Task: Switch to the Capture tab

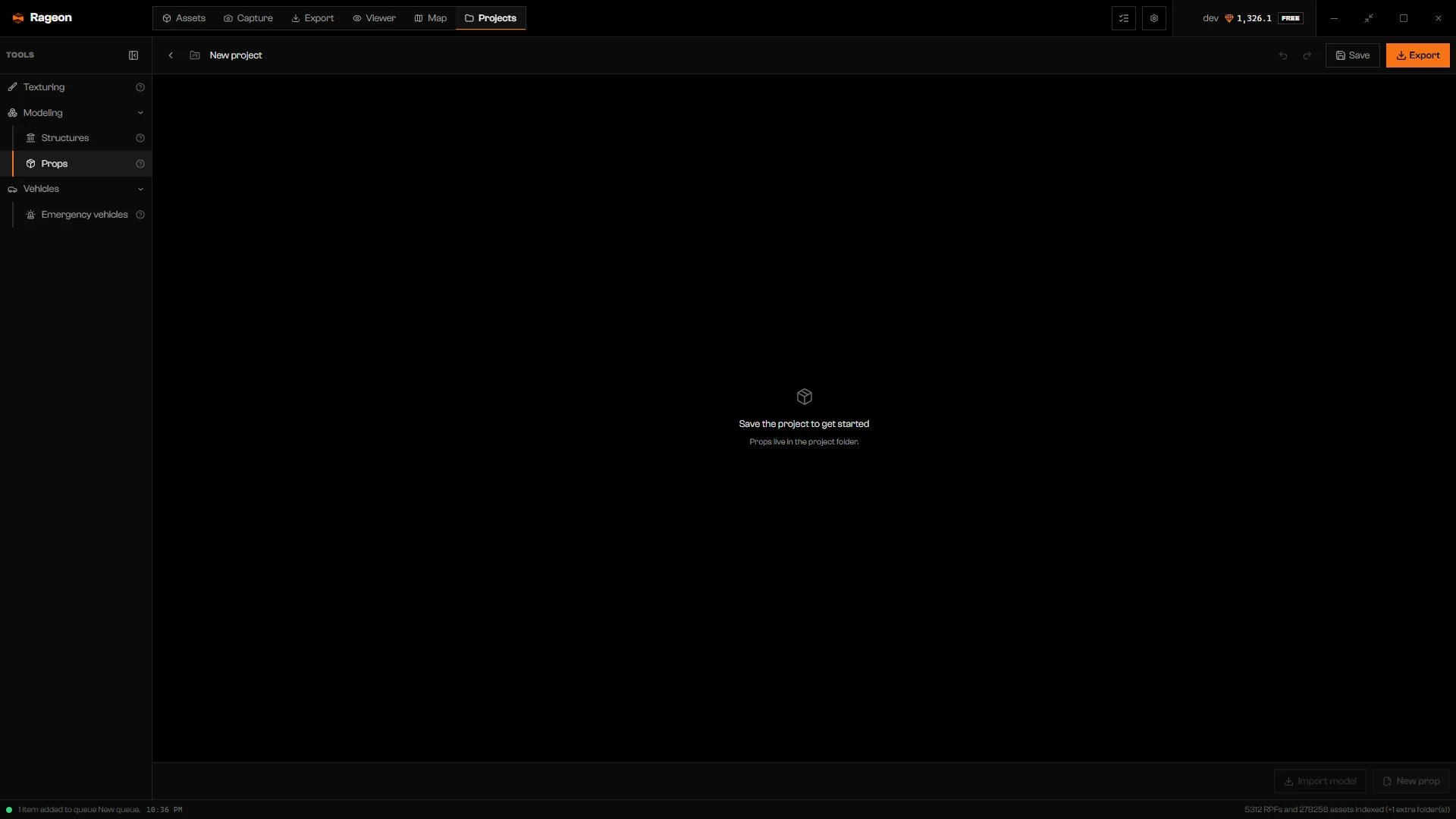Action: 248,18
